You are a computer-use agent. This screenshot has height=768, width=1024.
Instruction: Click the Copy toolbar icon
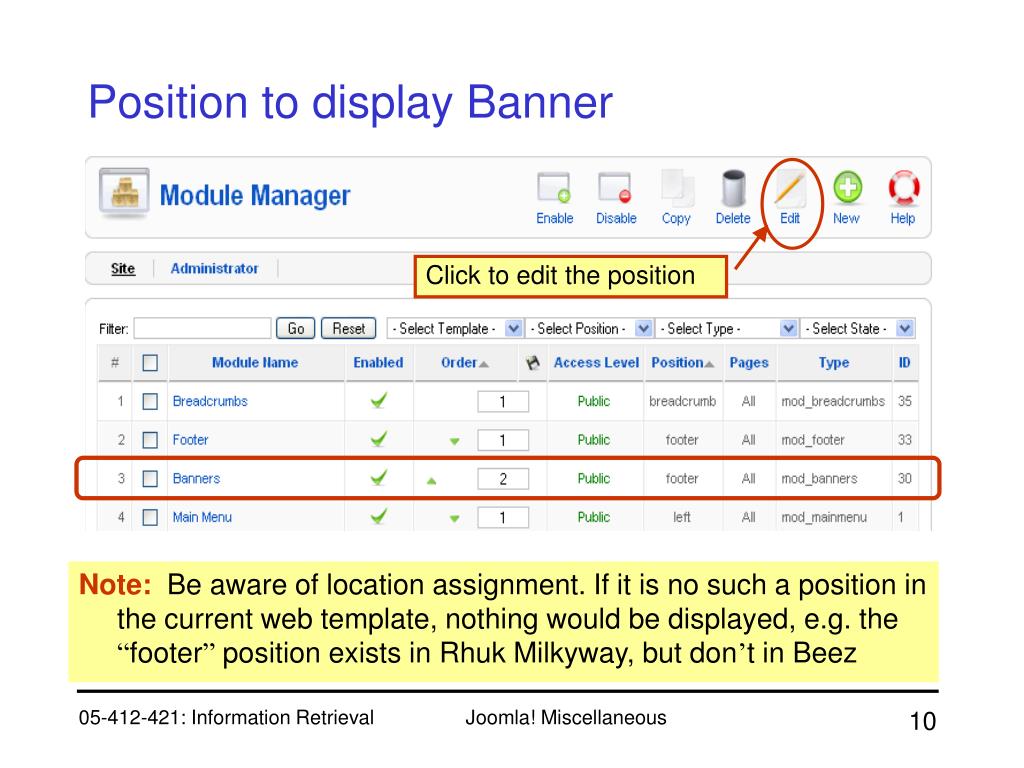pos(677,188)
